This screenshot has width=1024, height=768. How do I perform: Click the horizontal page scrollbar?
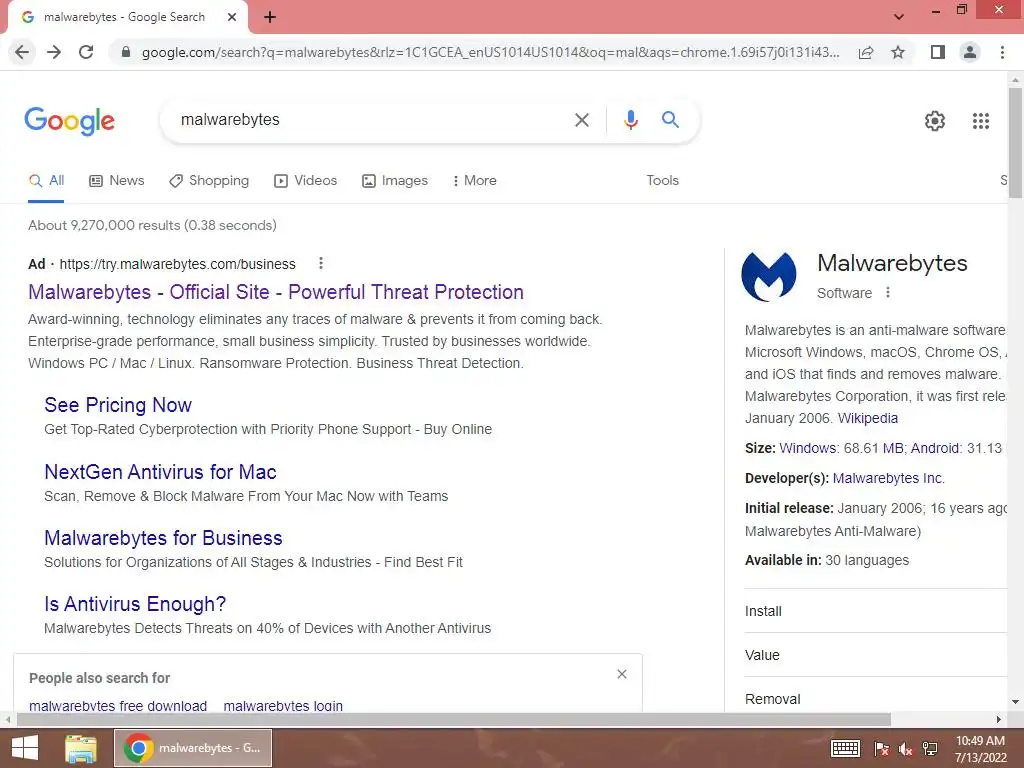[453, 719]
